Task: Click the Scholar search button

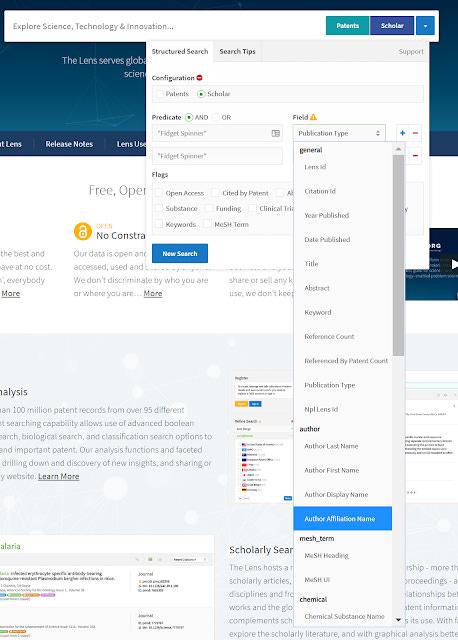Action: [x=392, y=26]
